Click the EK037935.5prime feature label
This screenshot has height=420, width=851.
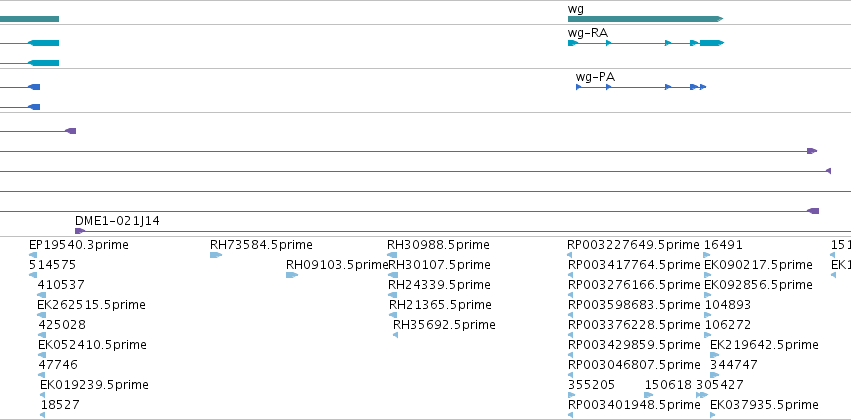[764, 404]
